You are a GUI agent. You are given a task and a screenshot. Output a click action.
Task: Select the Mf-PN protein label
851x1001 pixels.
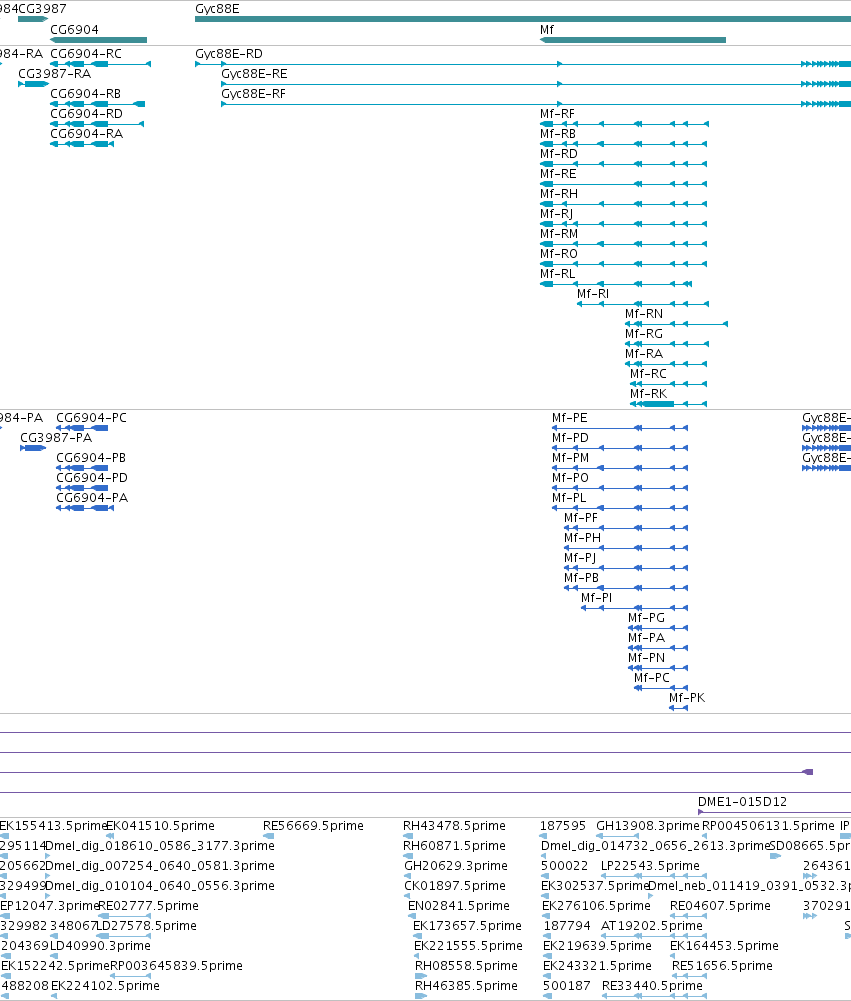click(646, 658)
